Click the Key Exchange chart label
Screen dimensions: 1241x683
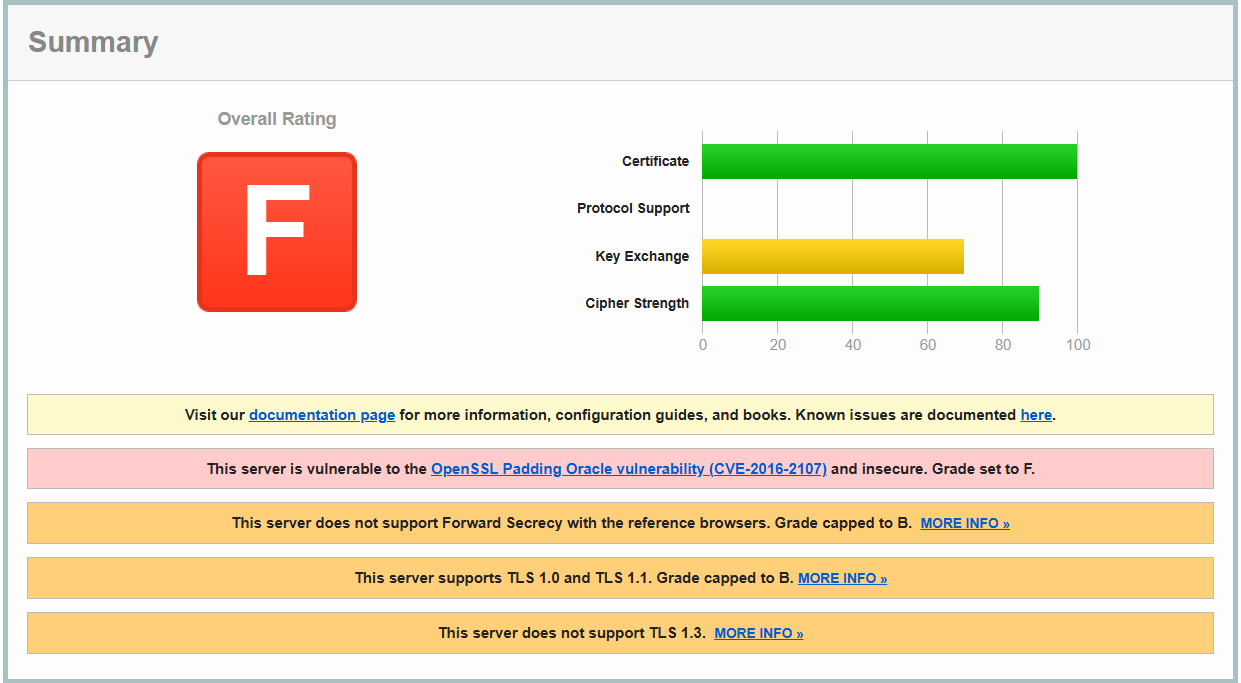tap(642, 256)
